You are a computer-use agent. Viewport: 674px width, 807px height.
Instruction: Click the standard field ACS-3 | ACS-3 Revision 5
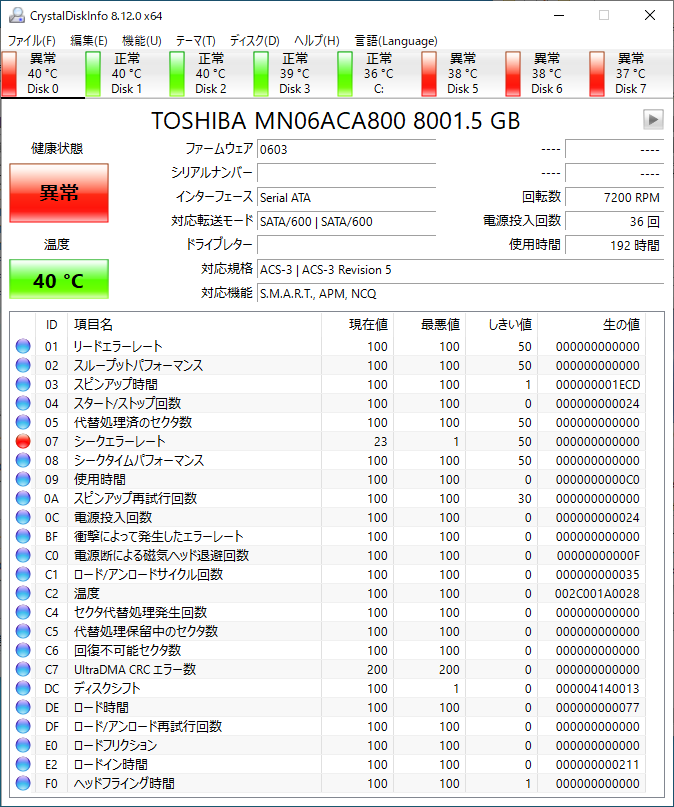[x=460, y=269]
